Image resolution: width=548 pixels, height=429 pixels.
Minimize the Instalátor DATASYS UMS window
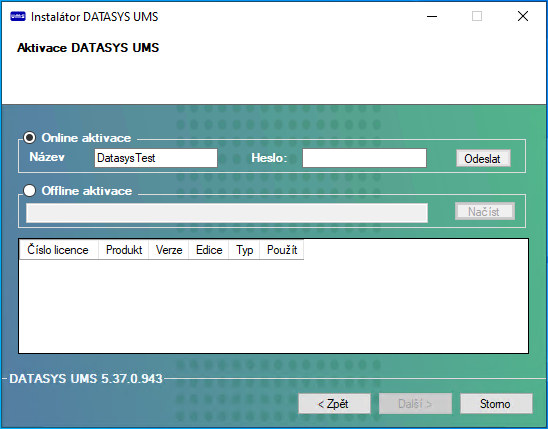pos(432,16)
